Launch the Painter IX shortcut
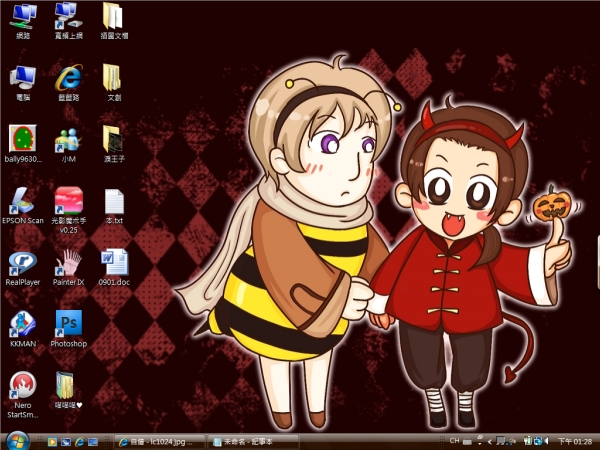600x450 pixels. (x=68, y=268)
